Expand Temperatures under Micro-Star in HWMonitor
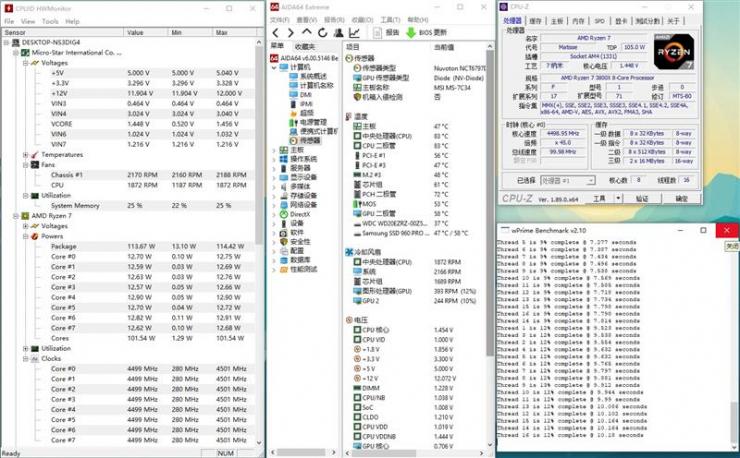Screen dimensions: 740x458 pyautogui.click(x=25, y=155)
